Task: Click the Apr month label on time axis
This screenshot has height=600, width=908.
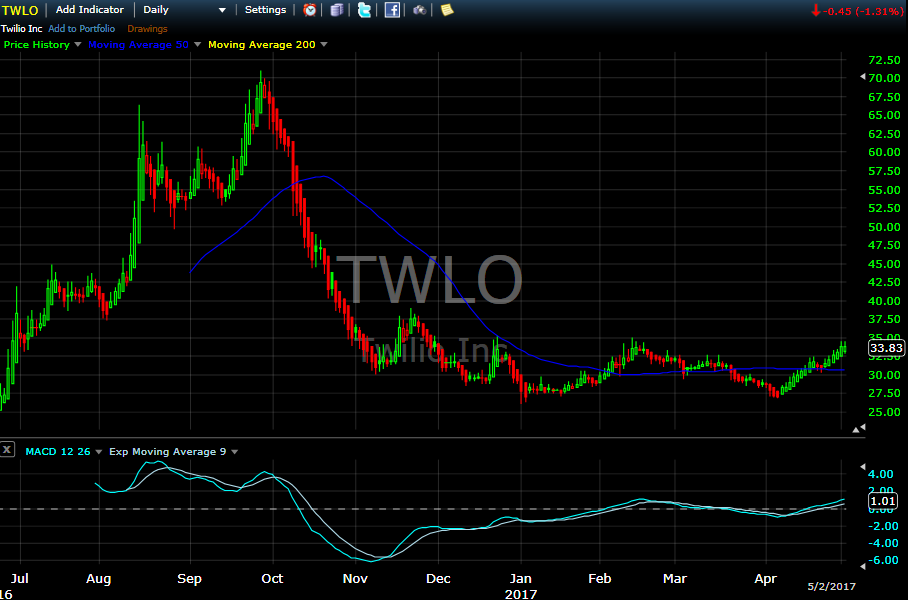Action: [x=766, y=579]
